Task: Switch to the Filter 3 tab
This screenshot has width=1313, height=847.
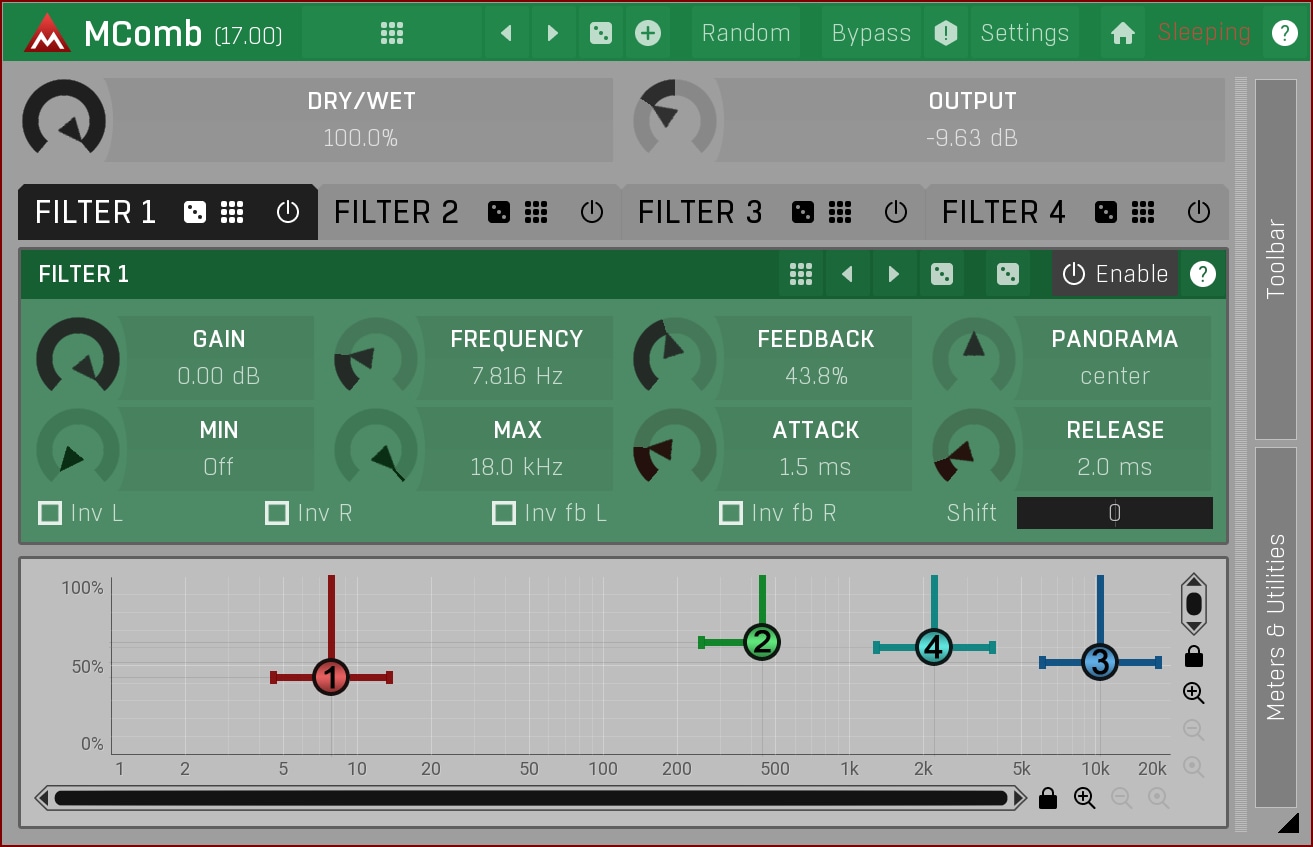Action: [x=700, y=212]
